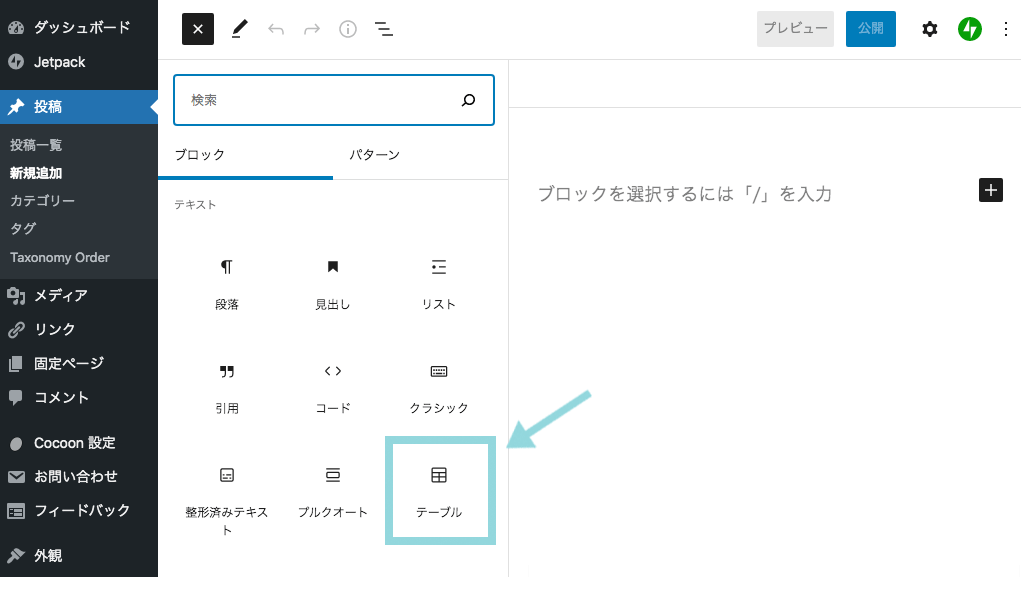Insert the クラシック classic block
Screen dimensions: 1021x601
click(439, 389)
